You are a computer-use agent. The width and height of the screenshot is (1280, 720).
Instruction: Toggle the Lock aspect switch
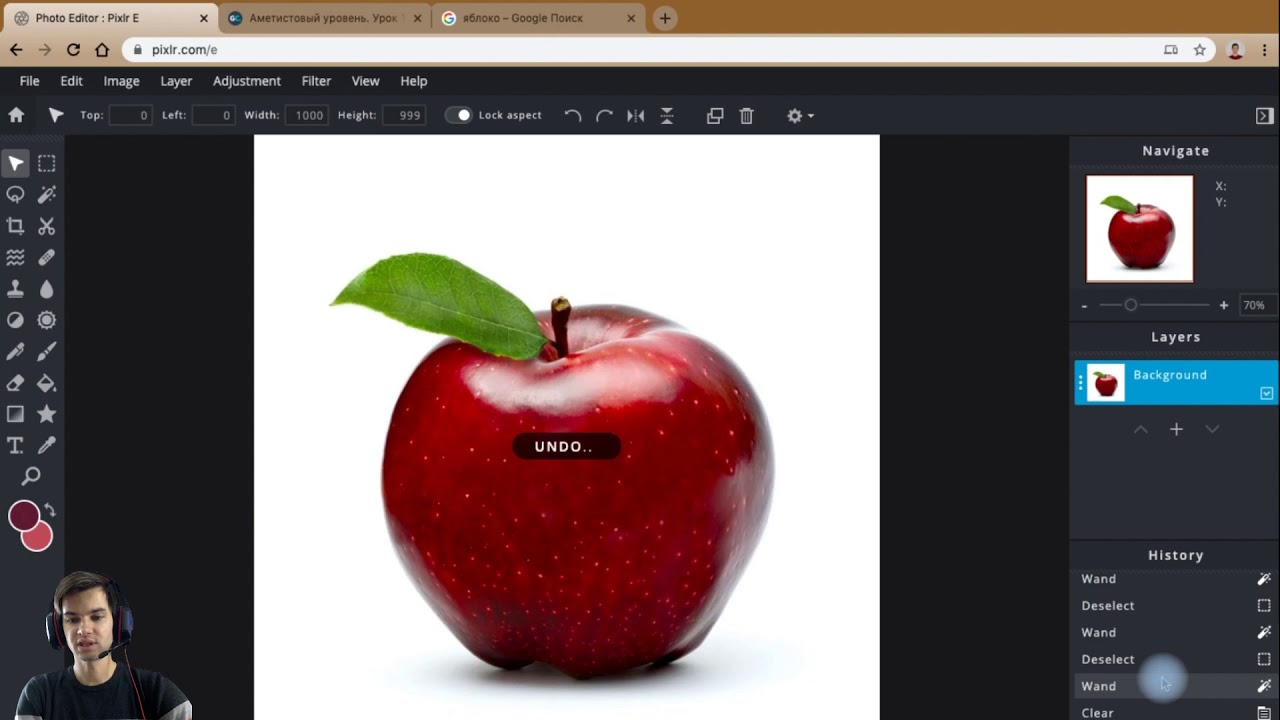[458, 115]
